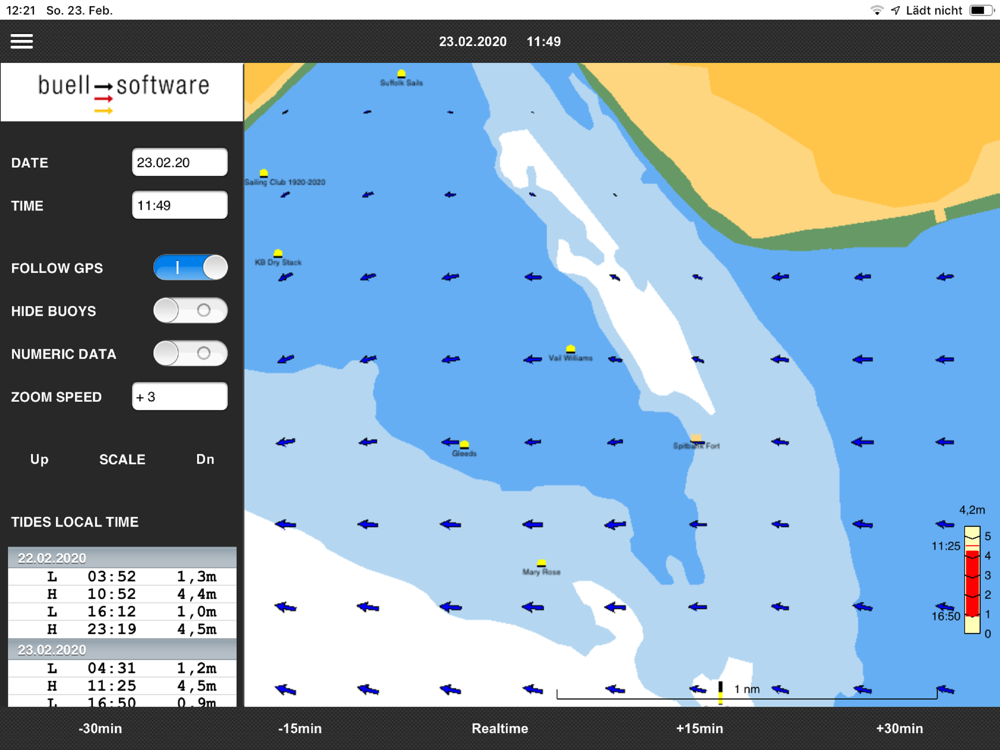
Task: Click the buell software logo
Action: (x=123, y=92)
